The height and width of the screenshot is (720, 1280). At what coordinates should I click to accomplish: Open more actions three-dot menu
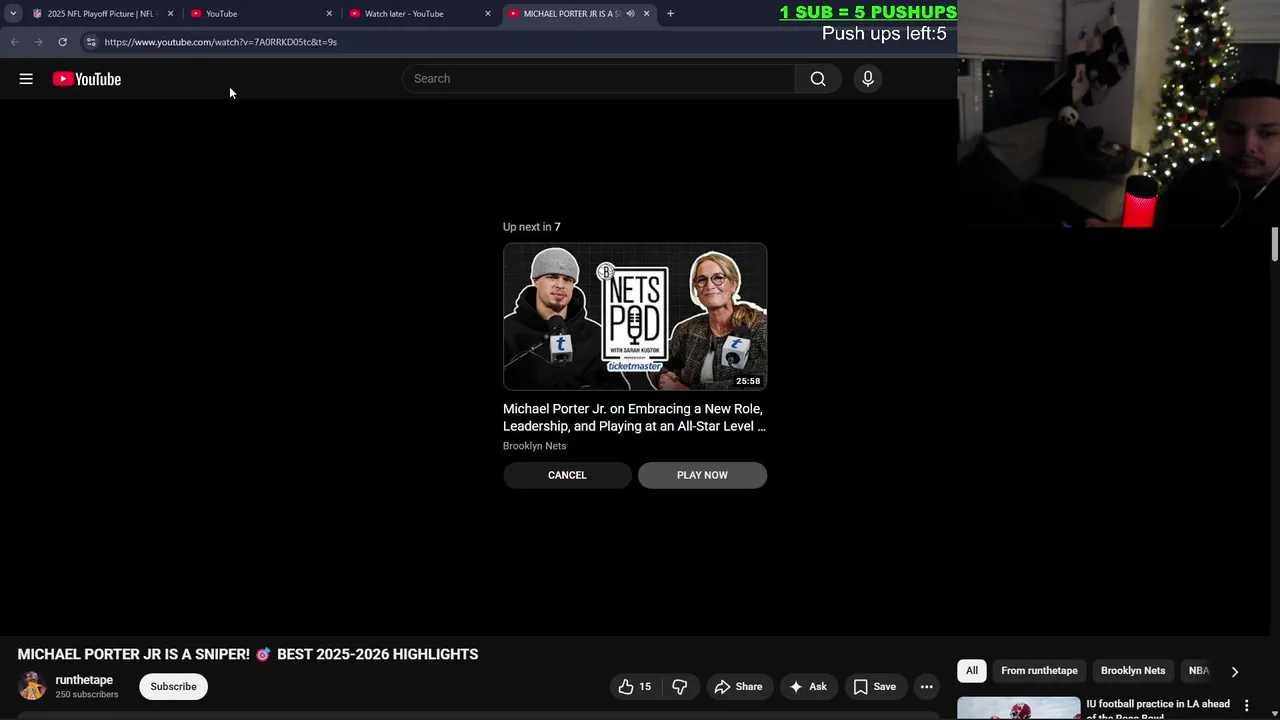click(x=927, y=687)
